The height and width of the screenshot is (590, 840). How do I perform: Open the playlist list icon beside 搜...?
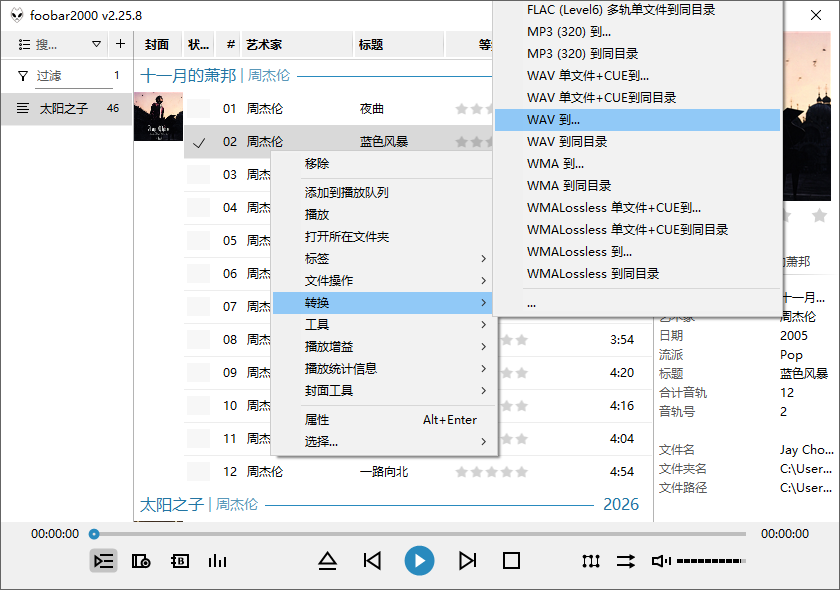[x=24, y=44]
